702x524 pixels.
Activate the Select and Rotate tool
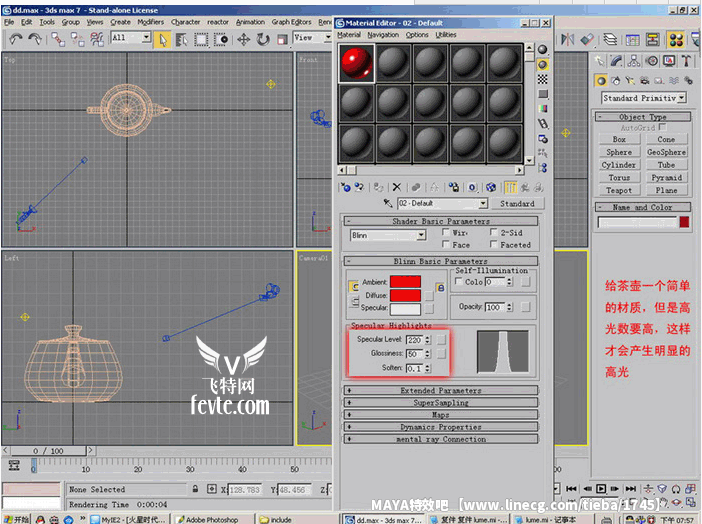(x=263, y=40)
